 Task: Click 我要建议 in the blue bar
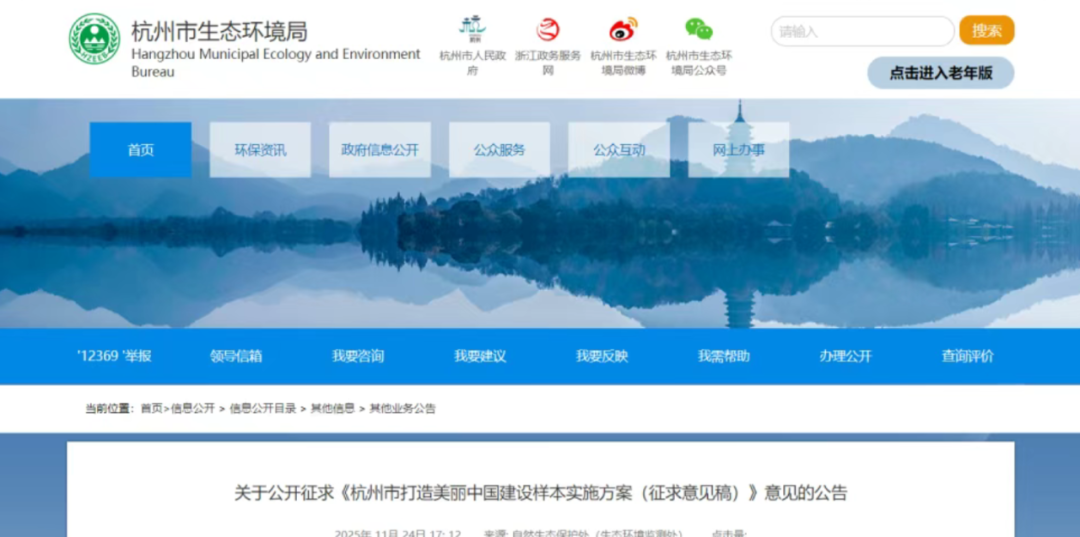coord(480,356)
